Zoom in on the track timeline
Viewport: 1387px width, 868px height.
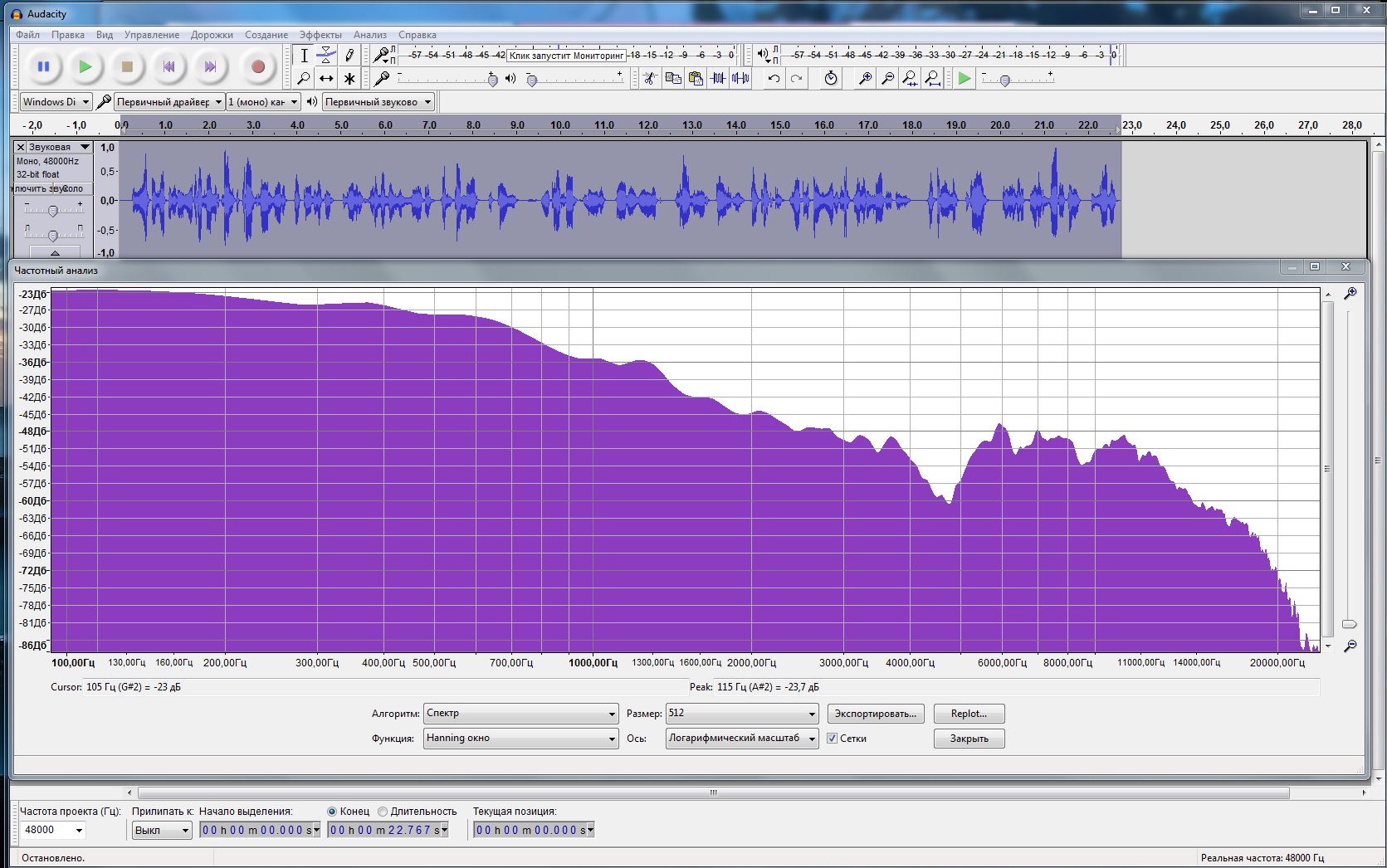click(865, 78)
